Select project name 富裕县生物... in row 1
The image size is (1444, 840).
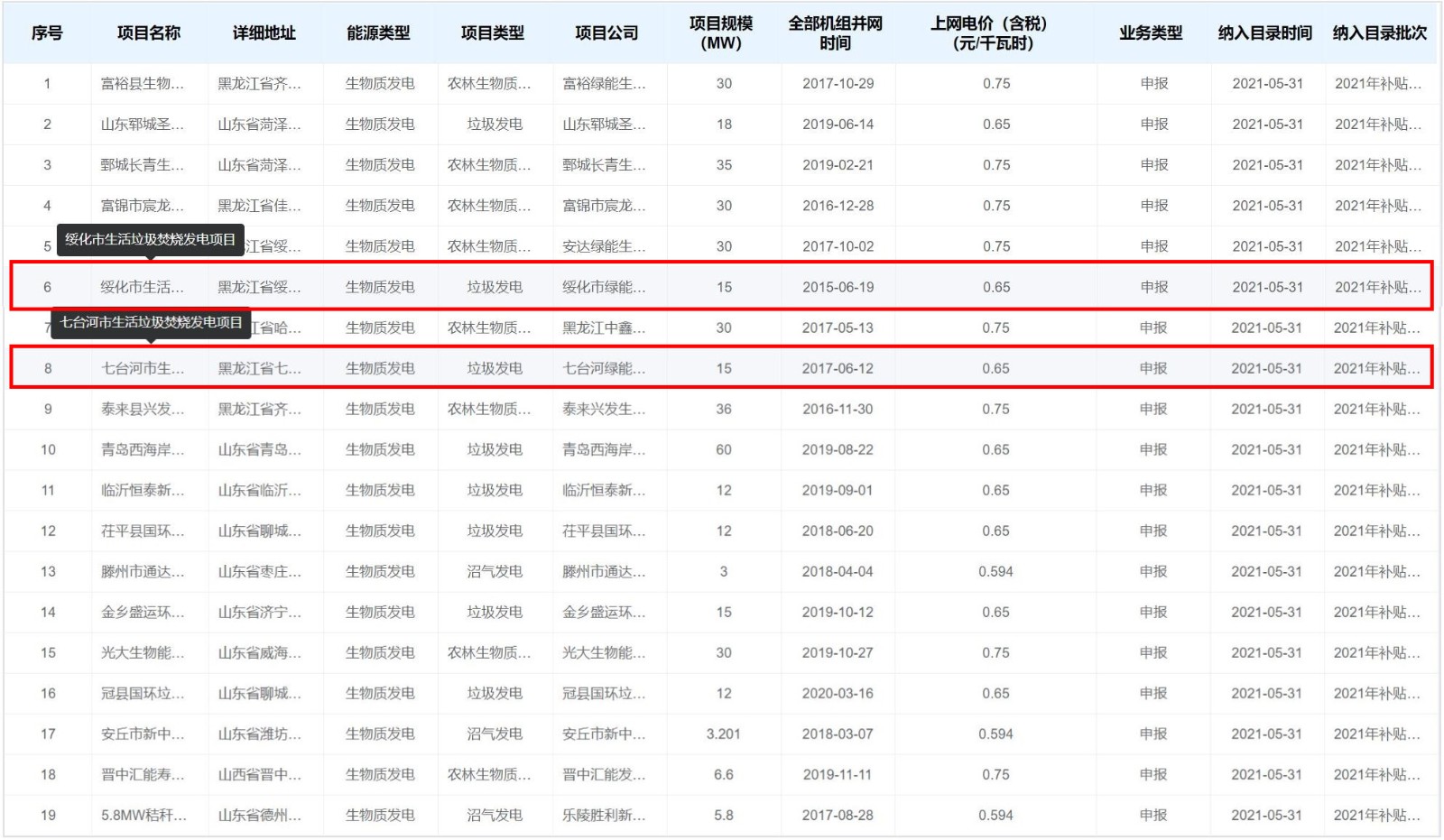pos(143,84)
